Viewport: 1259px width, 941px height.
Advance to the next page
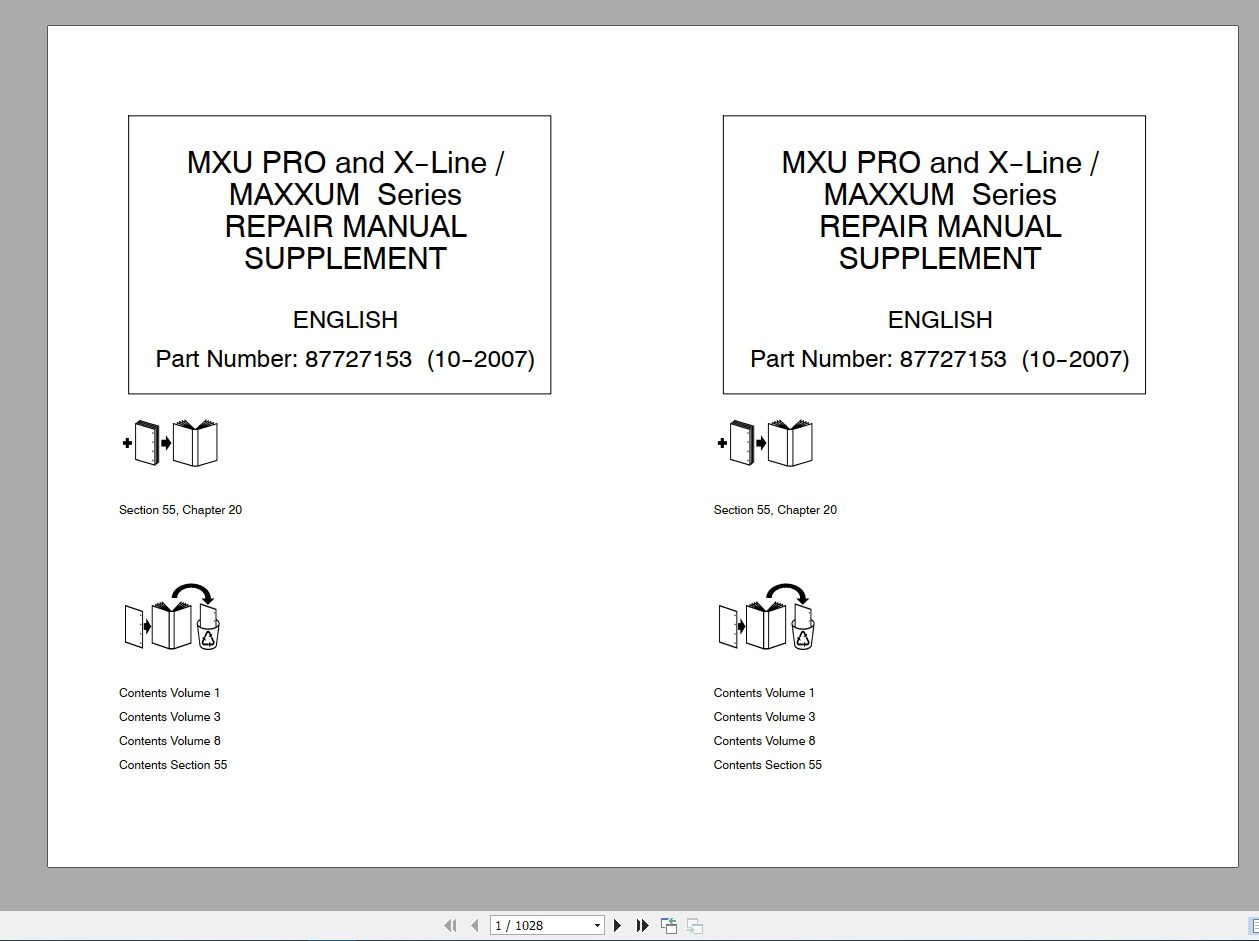617,925
